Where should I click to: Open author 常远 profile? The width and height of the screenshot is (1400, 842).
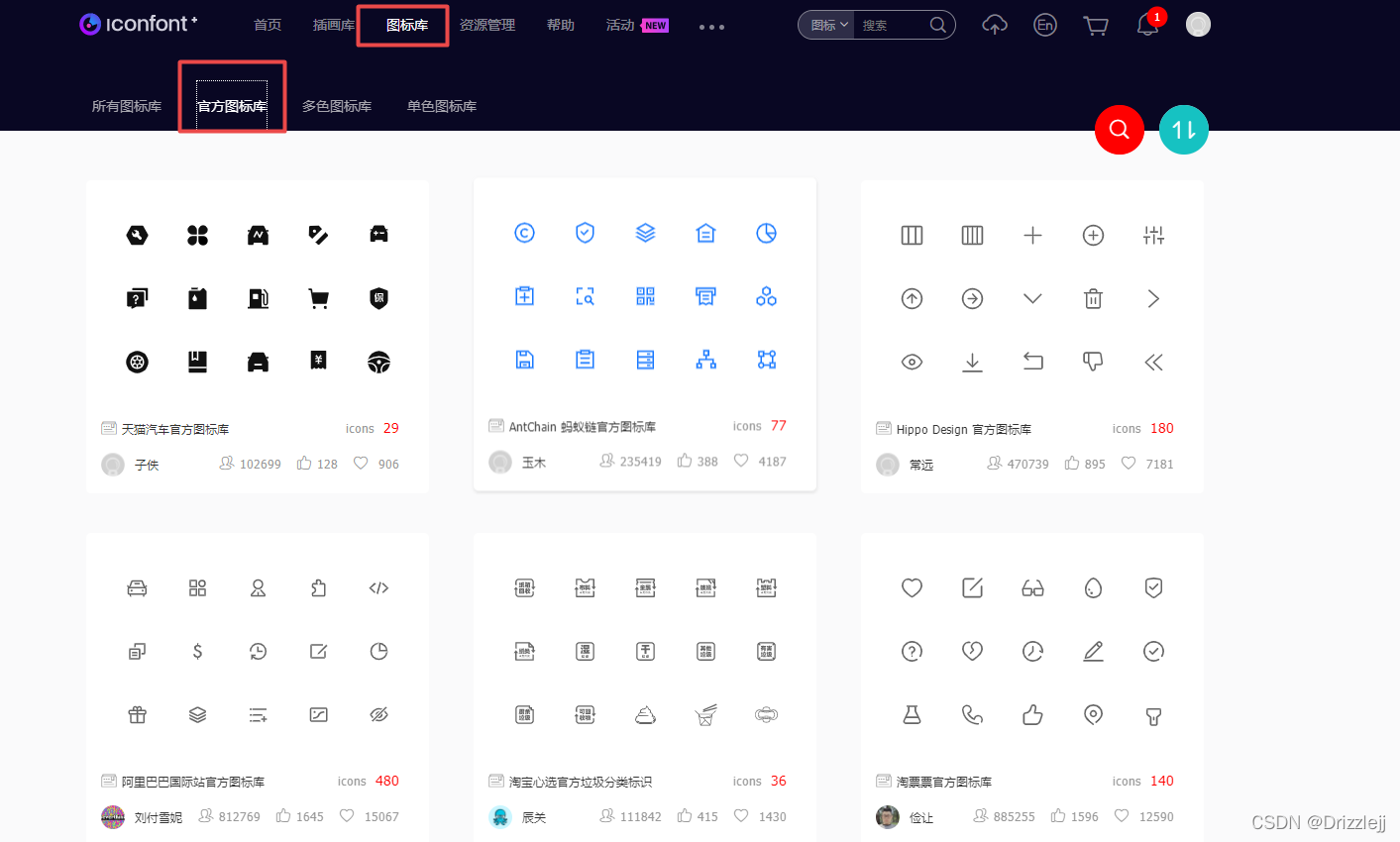coord(921,465)
